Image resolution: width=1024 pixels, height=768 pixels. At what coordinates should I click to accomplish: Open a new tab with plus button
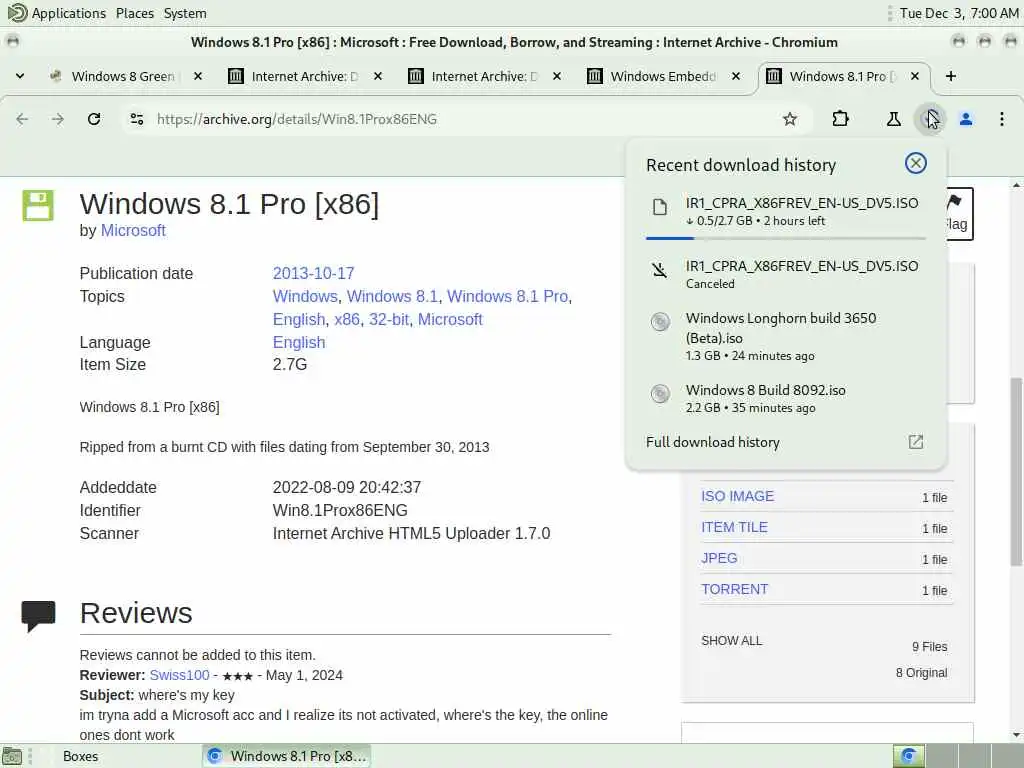click(951, 76)
